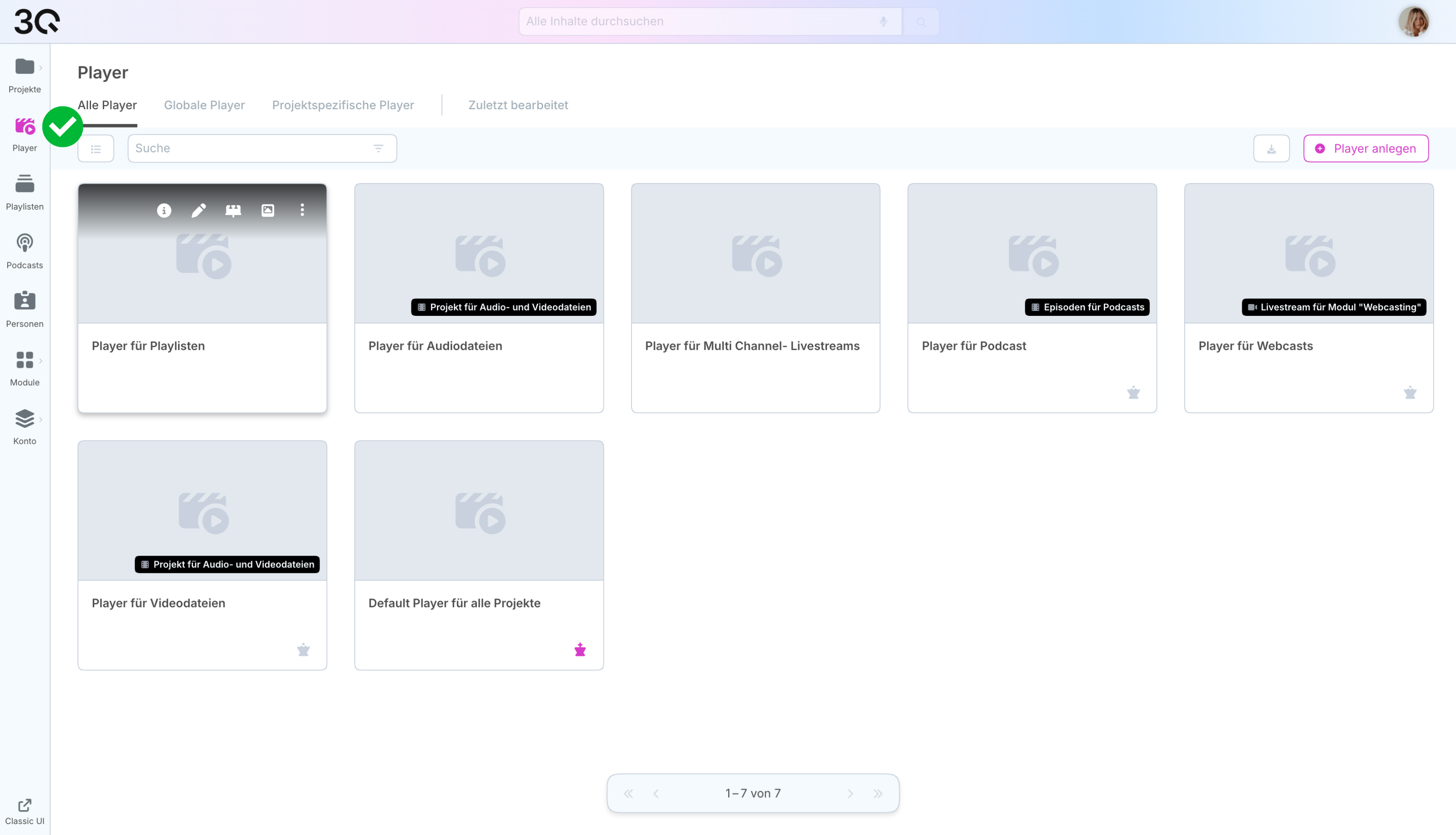The image size is (1456, 835).
Task: Click the microphone icon in search
Action: [x=883, y=22]
